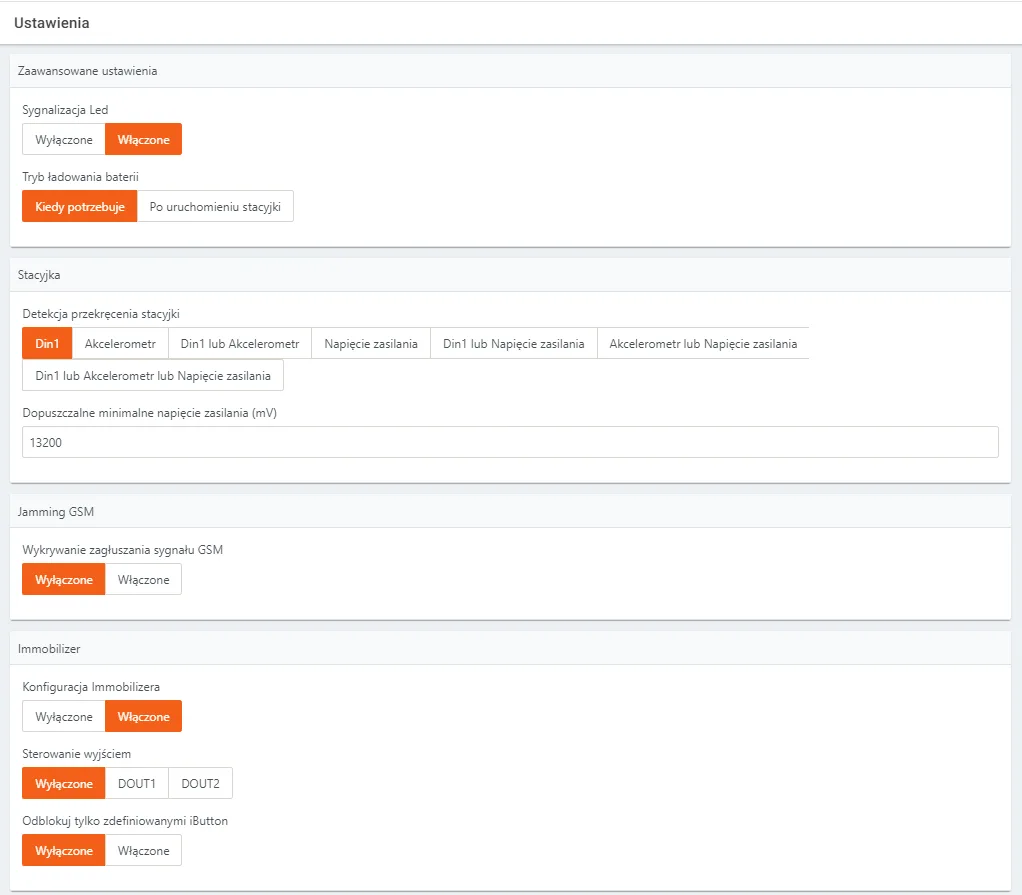Select 'Po uruchomieniu stacyjki' battery charging mode
Viewport: 1022px width, 895px height.
tap(215, 207)
